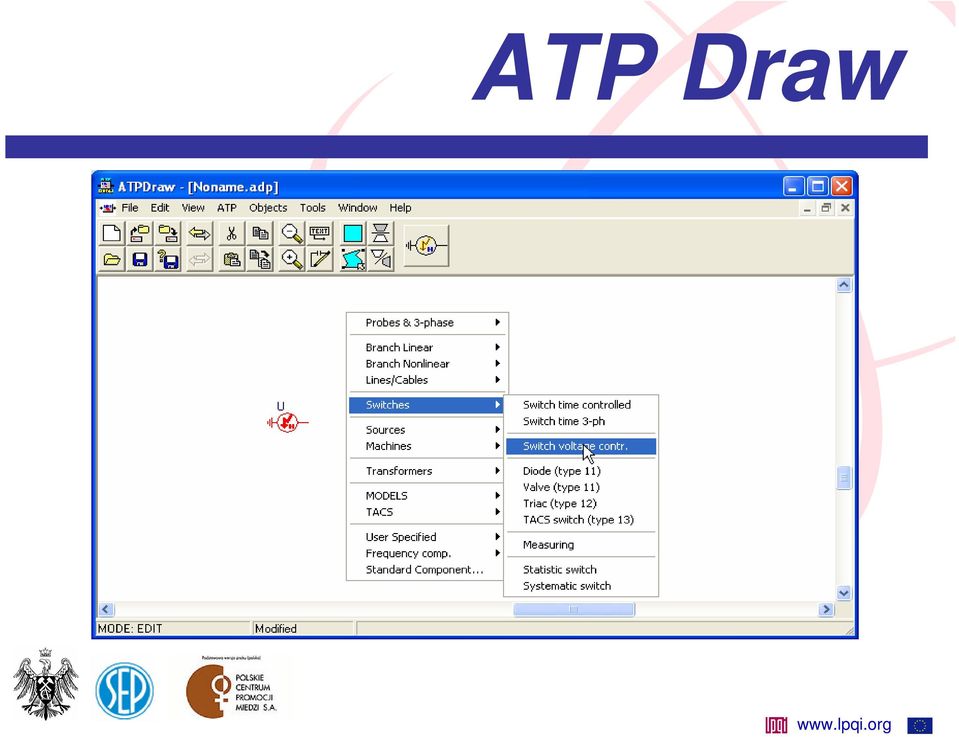Image resolution: width=959 pixels, height=737 pixels.
Task: Open the Help menu
Action: 401,208
